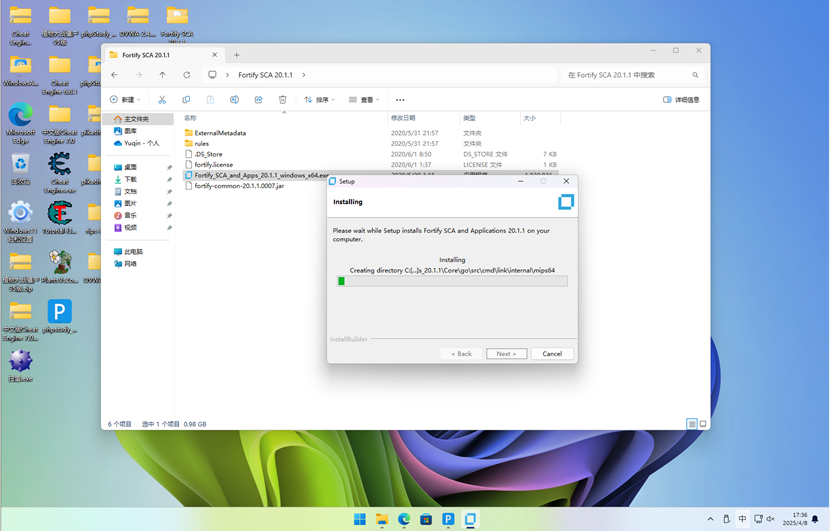The height and width of the screenshot is (531, 830).
Task: Open File Explorer from the taskbar
Action: tap(382, 519)
